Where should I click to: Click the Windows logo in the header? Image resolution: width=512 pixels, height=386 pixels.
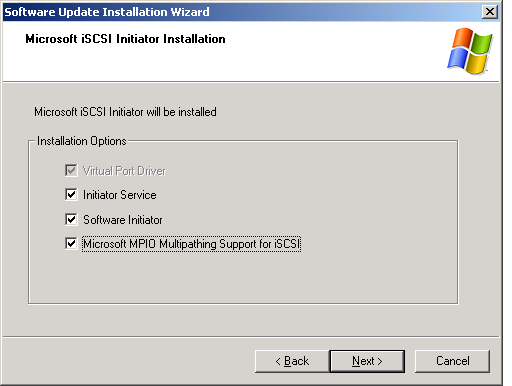click(x=470, y=51)
